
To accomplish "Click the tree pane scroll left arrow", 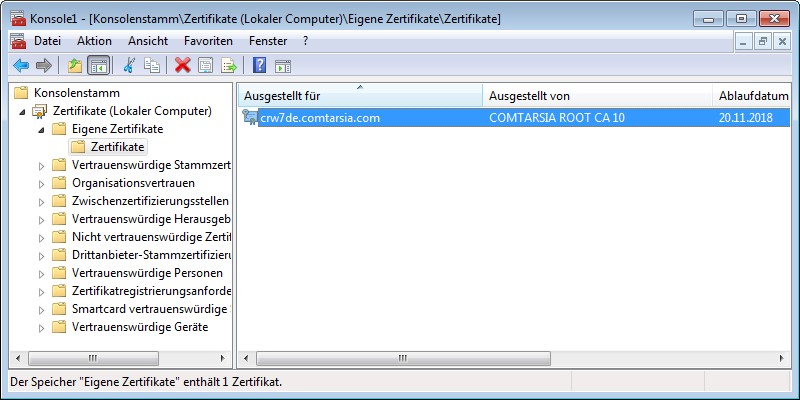I will pos(18,358).
